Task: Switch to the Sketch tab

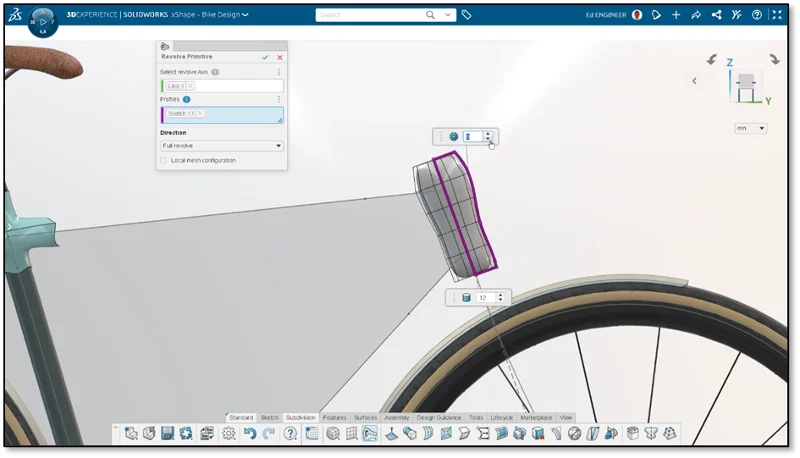Action: (270, 417)
